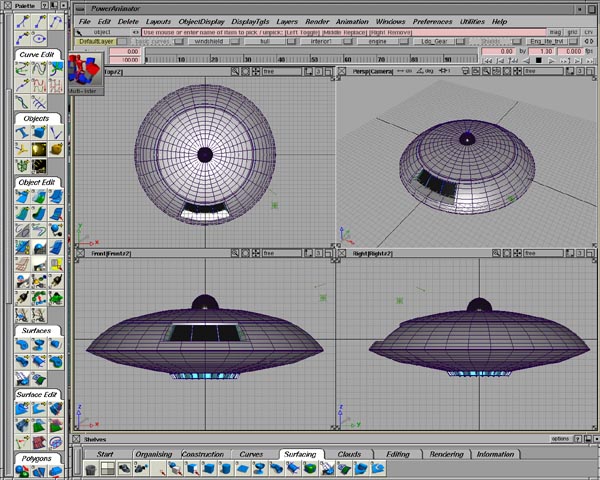
Task: Pick the green surface icon on Surfacing shelf
Action: [x=308, y=468]
